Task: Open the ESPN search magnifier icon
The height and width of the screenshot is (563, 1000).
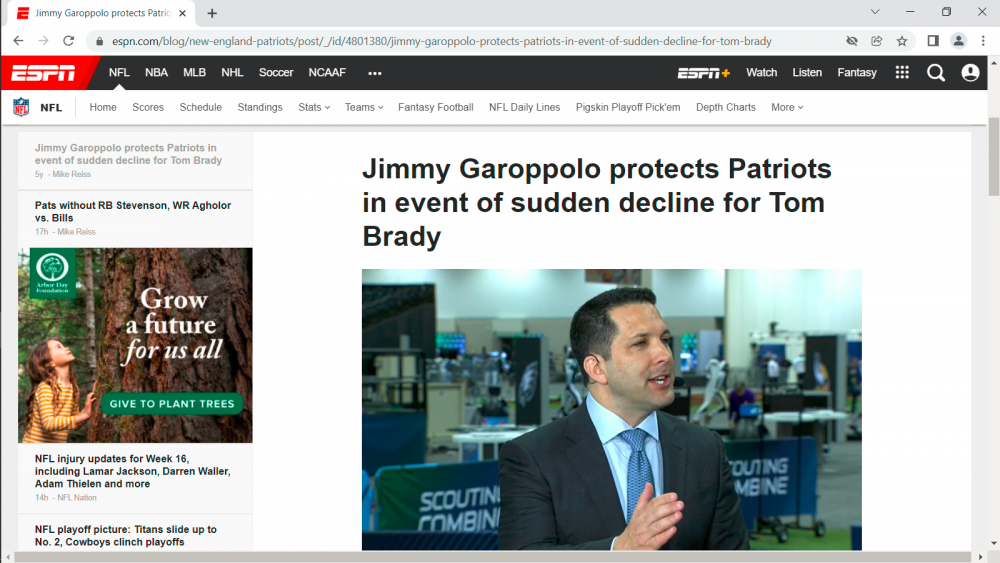Action: pos(936,73)
